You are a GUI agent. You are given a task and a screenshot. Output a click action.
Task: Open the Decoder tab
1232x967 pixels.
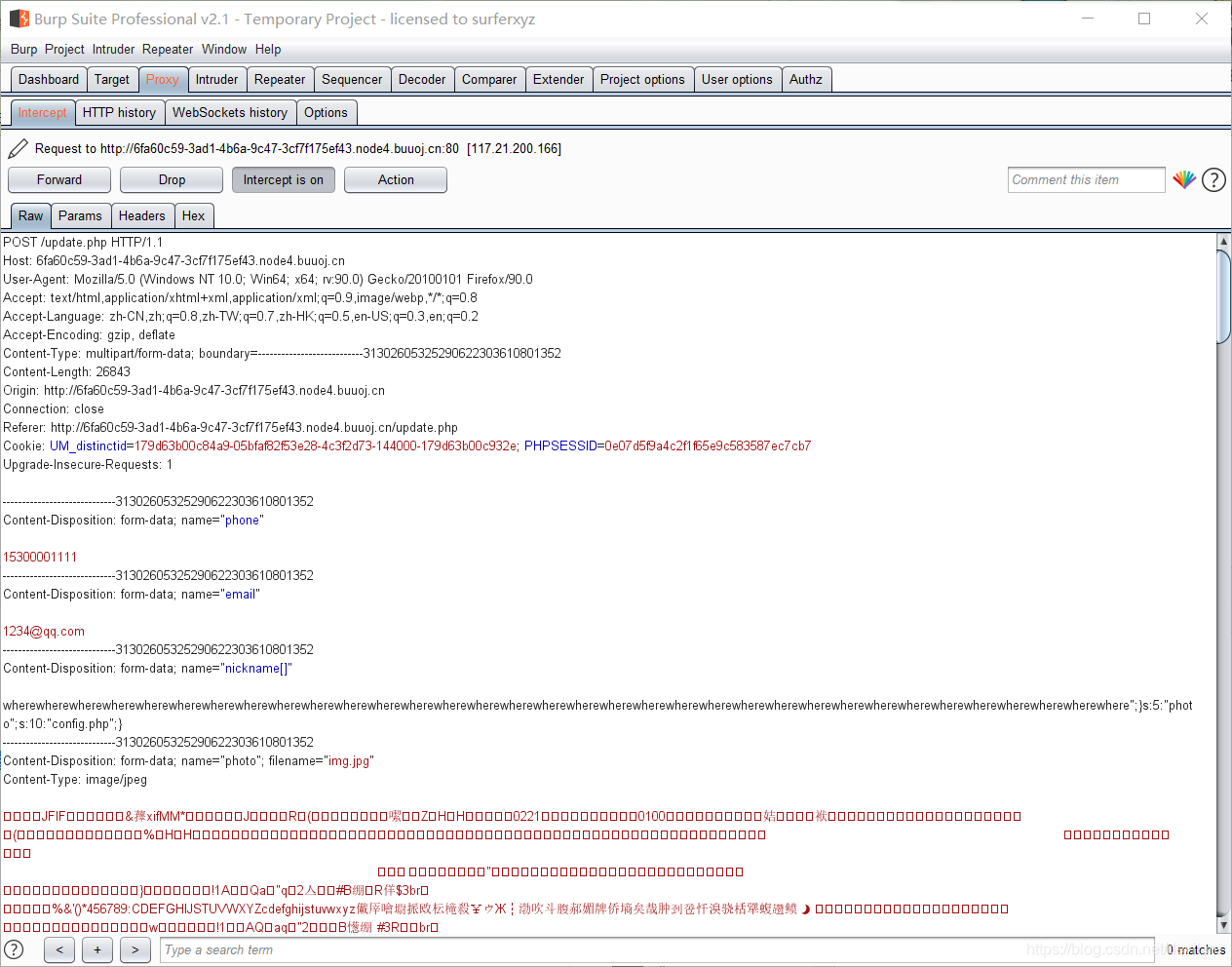point(422,79)
